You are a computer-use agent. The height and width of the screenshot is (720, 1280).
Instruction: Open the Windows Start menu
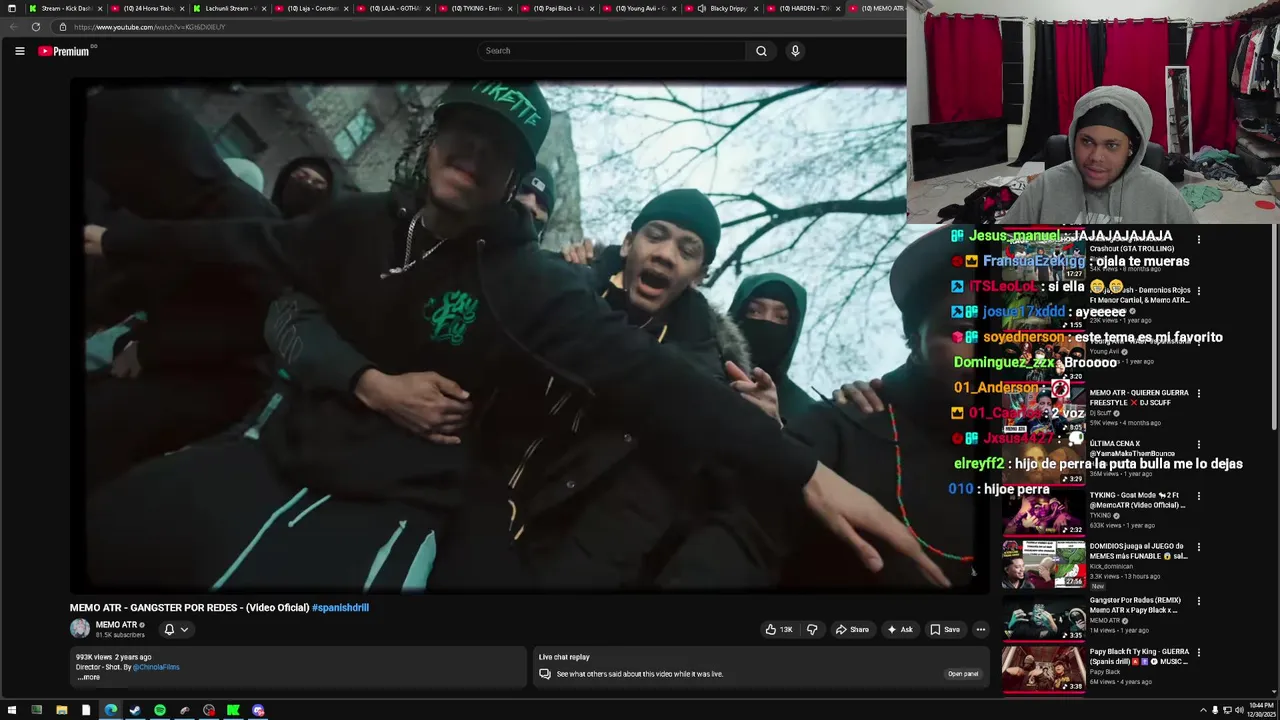(12, 710)
